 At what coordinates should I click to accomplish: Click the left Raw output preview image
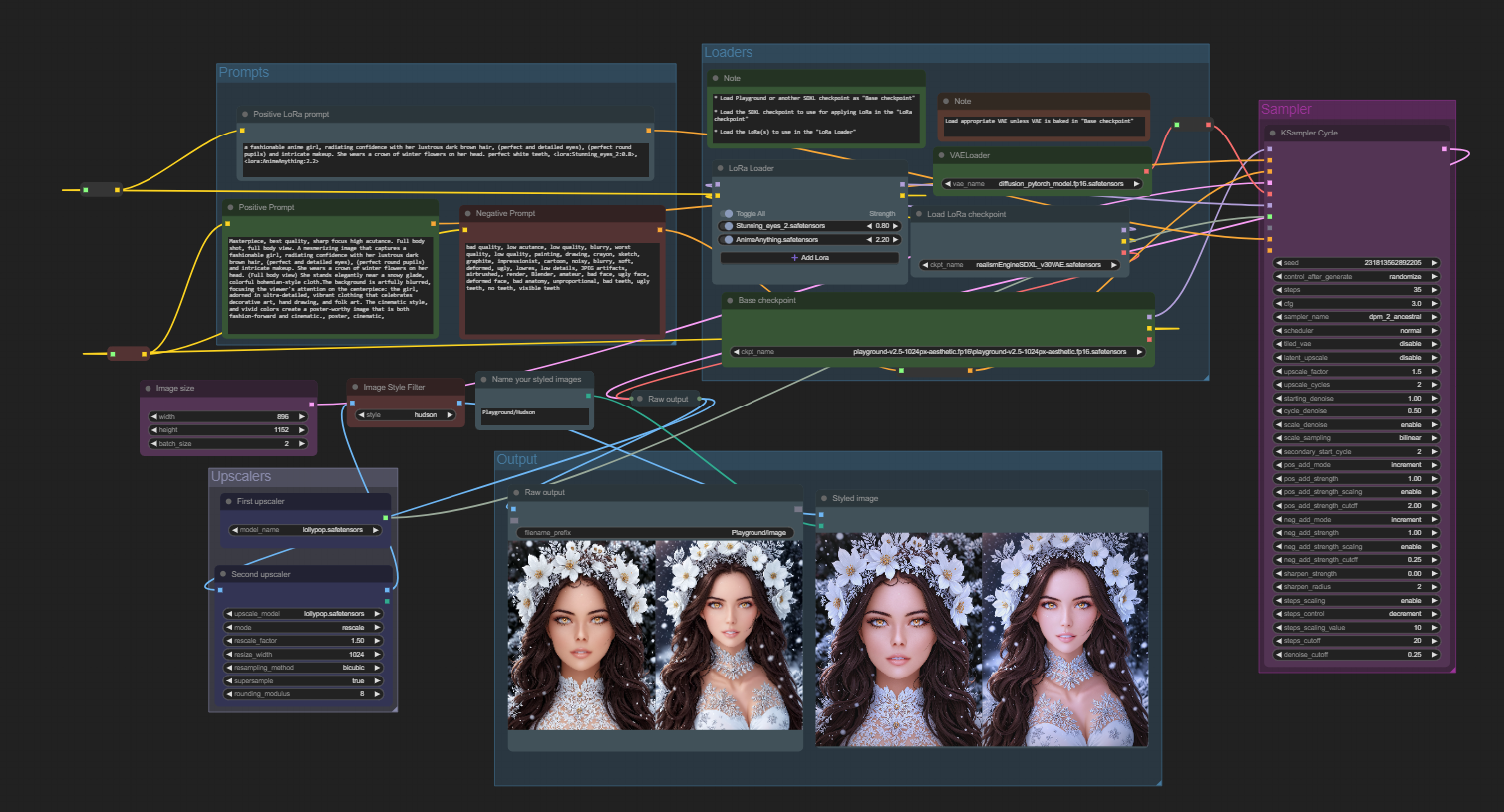pyautogui.click(x=582, y=636)
